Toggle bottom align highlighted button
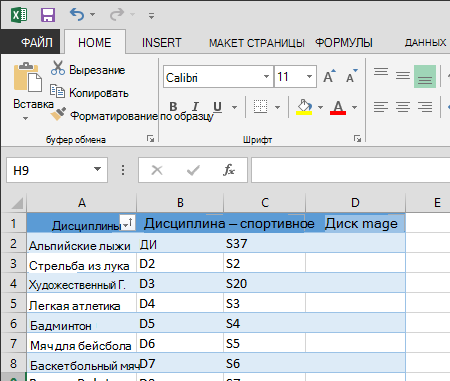This screenshot has height=381, width=450. (x=425, y=76)
